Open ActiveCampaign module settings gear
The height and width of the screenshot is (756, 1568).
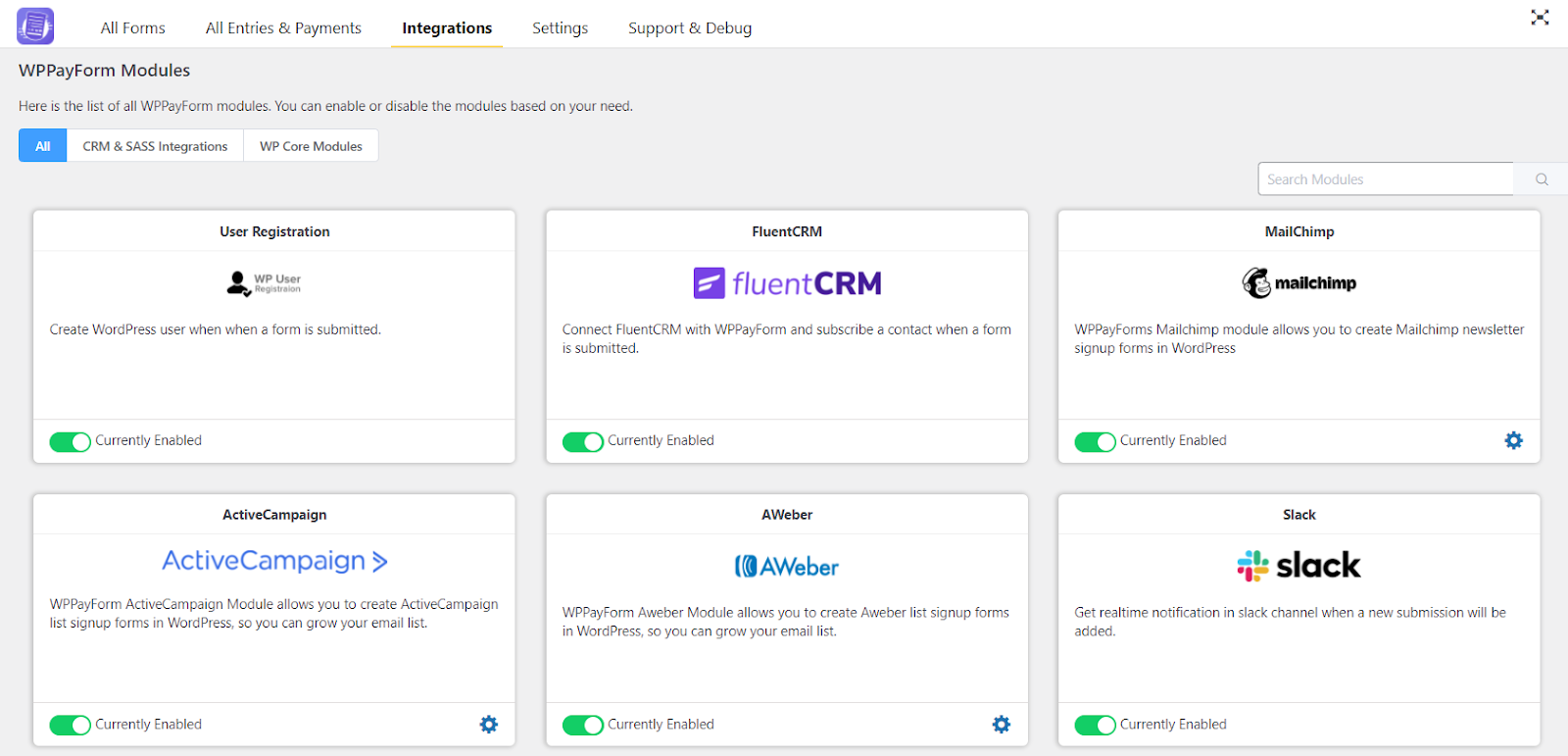pos(489,725)
